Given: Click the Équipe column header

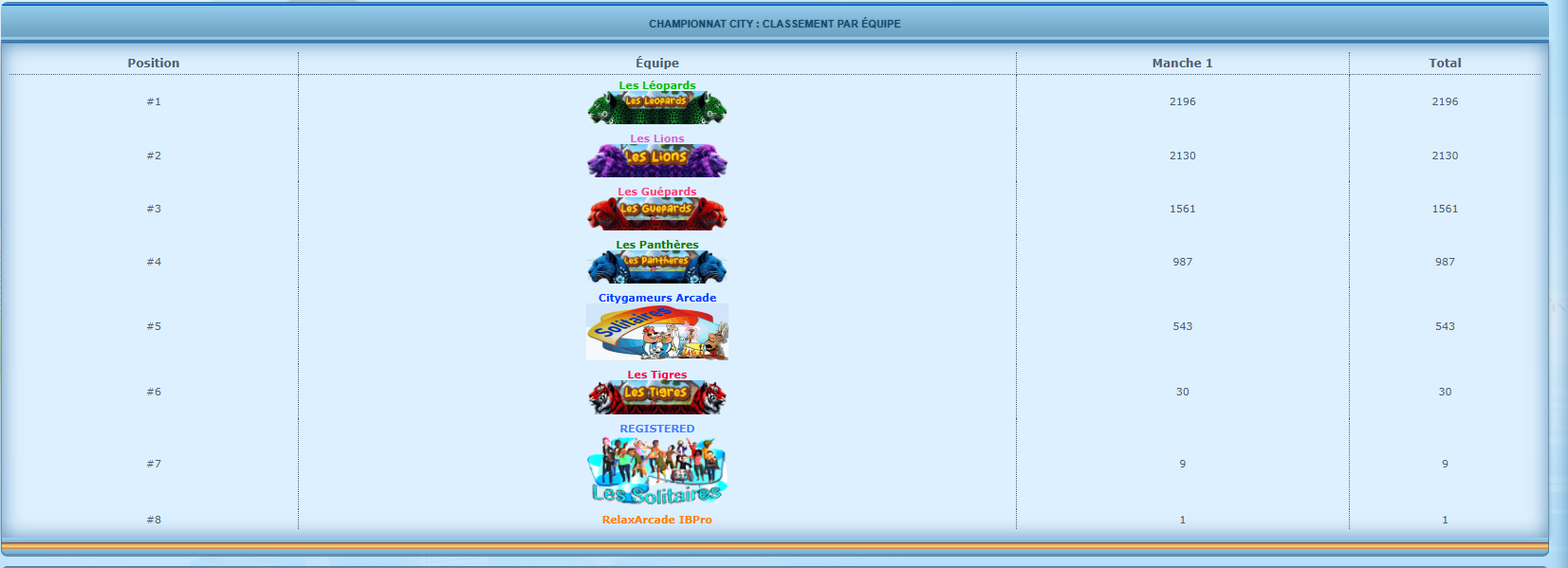Looking at the screenshot, I should coord(656,63).
